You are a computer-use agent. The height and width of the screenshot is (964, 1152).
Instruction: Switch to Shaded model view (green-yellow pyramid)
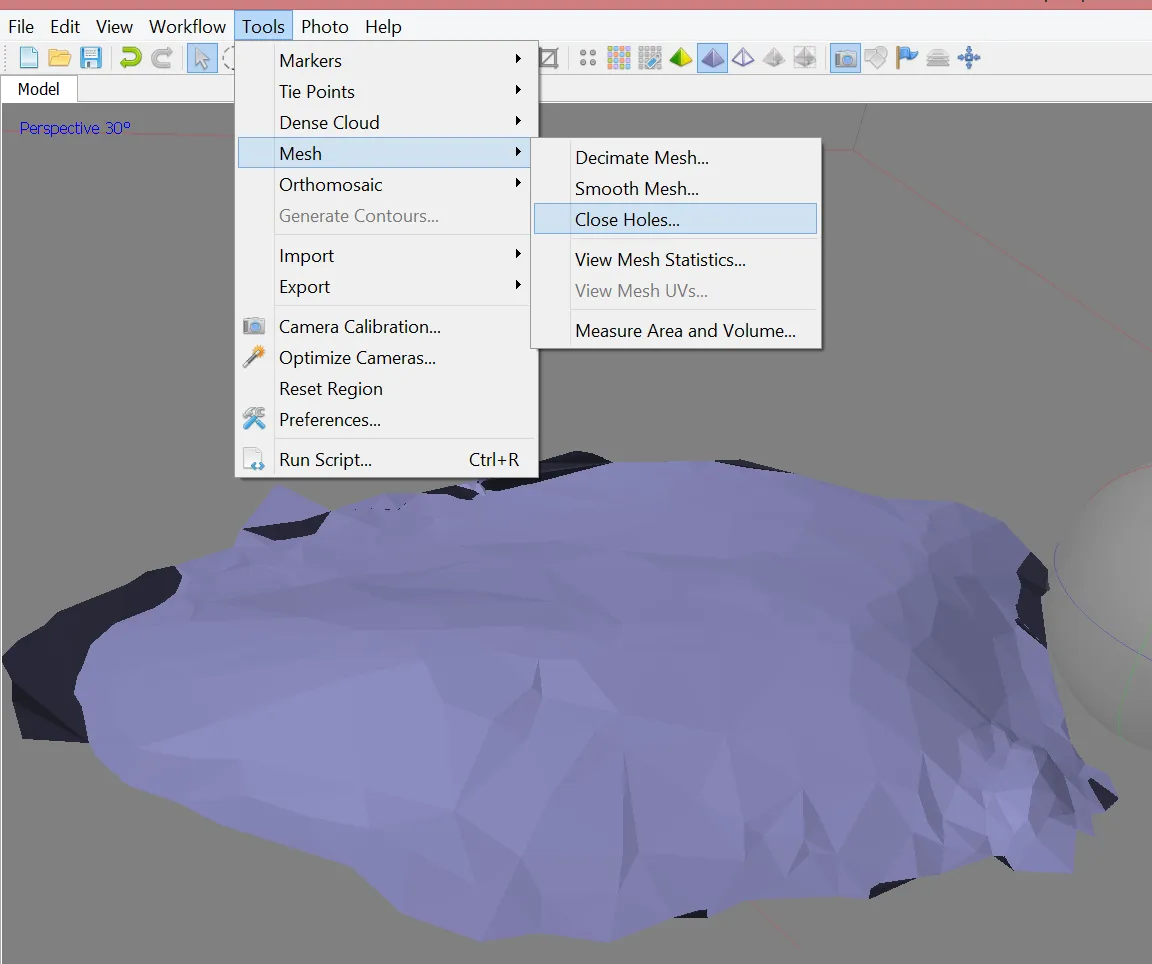click(681, 58)
